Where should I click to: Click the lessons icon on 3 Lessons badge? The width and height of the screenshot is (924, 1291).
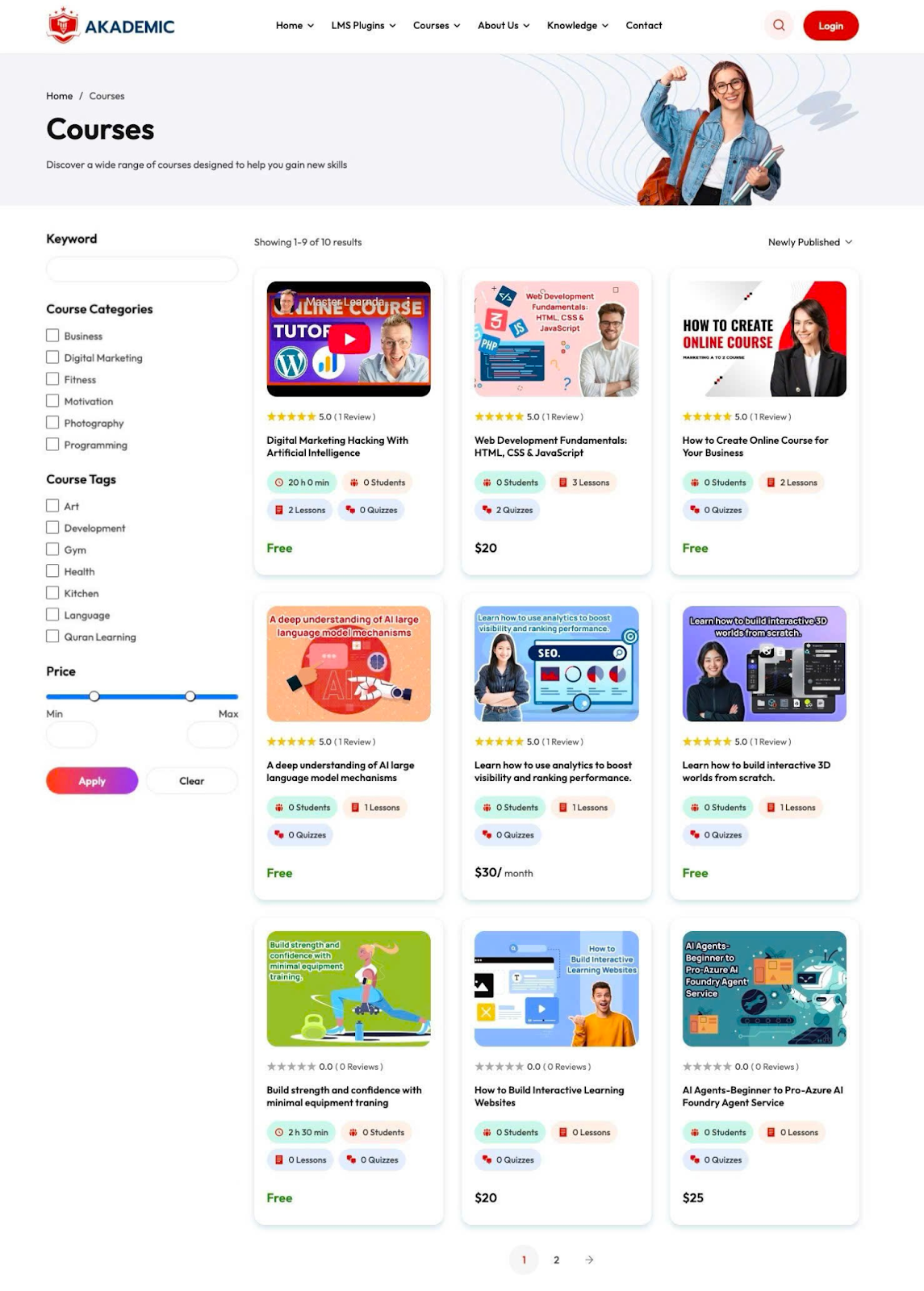(563, 483)
